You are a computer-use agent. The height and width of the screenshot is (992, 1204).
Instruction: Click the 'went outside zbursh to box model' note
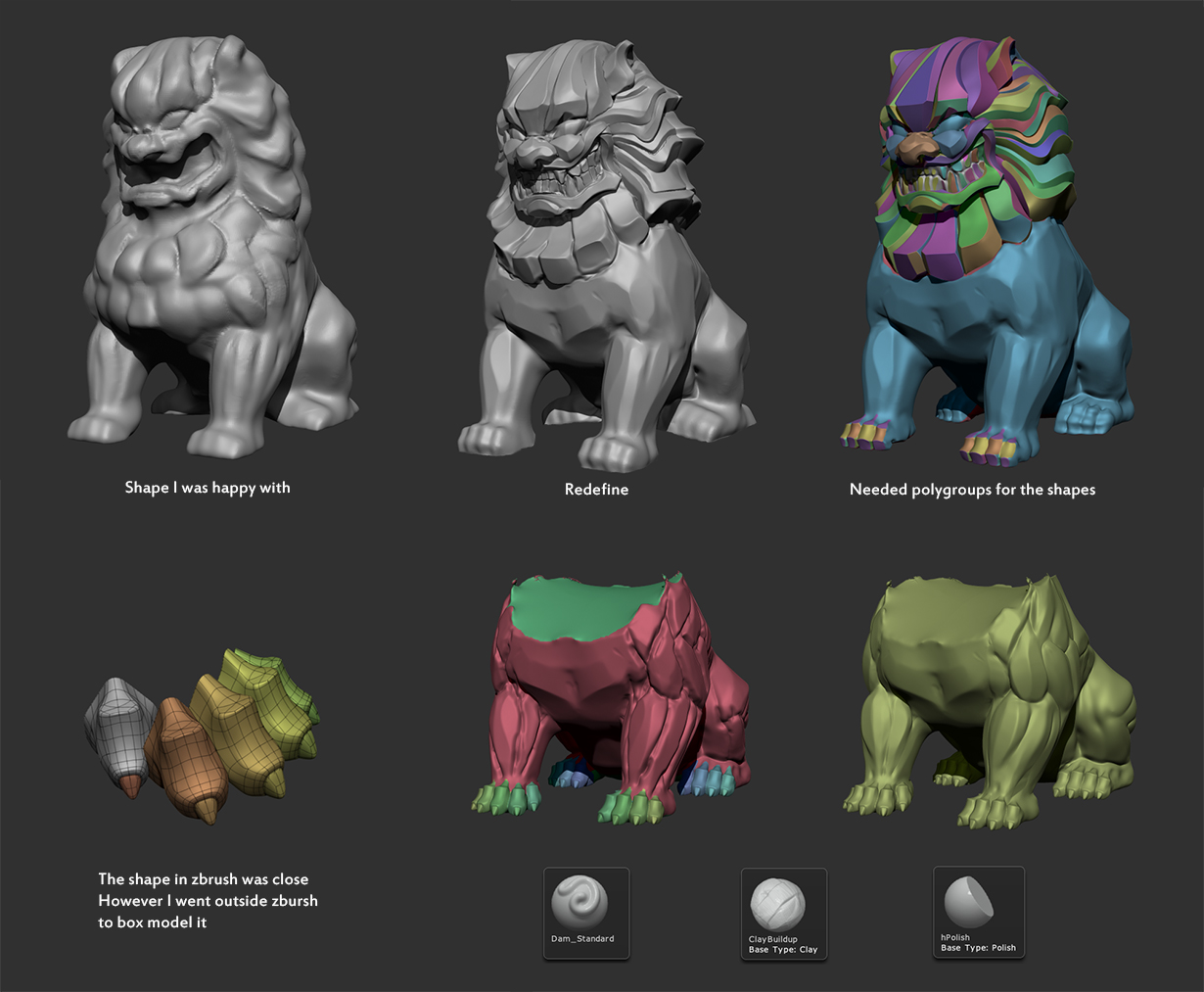[208, 901]
